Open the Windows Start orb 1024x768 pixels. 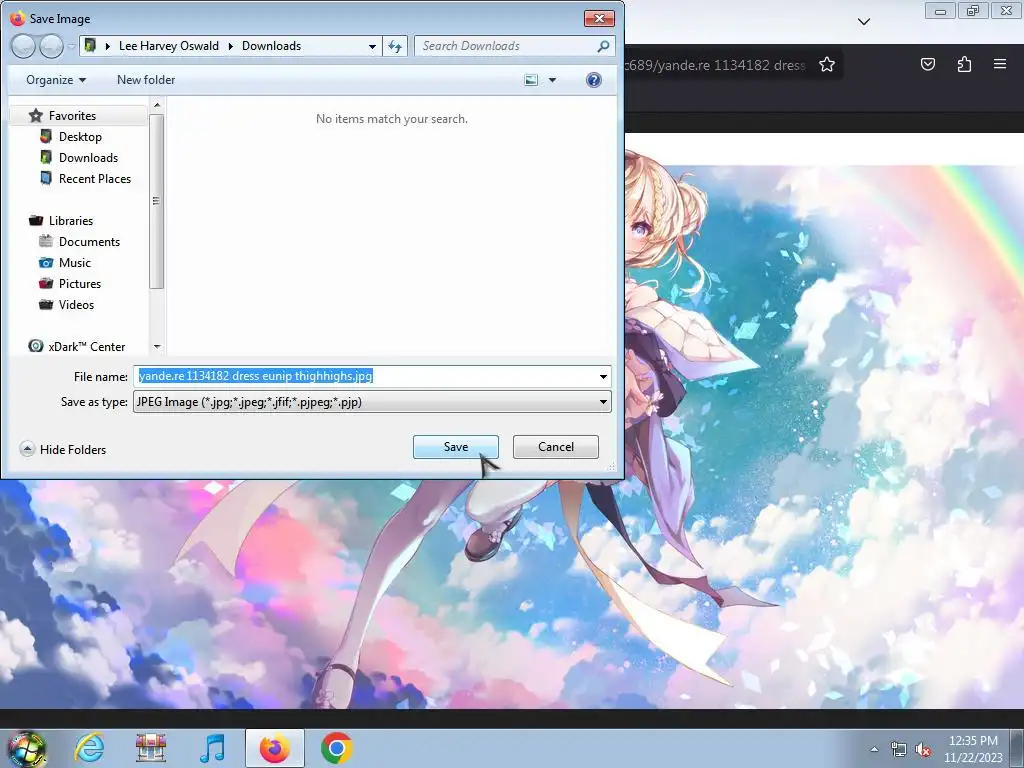click(27, 748)
